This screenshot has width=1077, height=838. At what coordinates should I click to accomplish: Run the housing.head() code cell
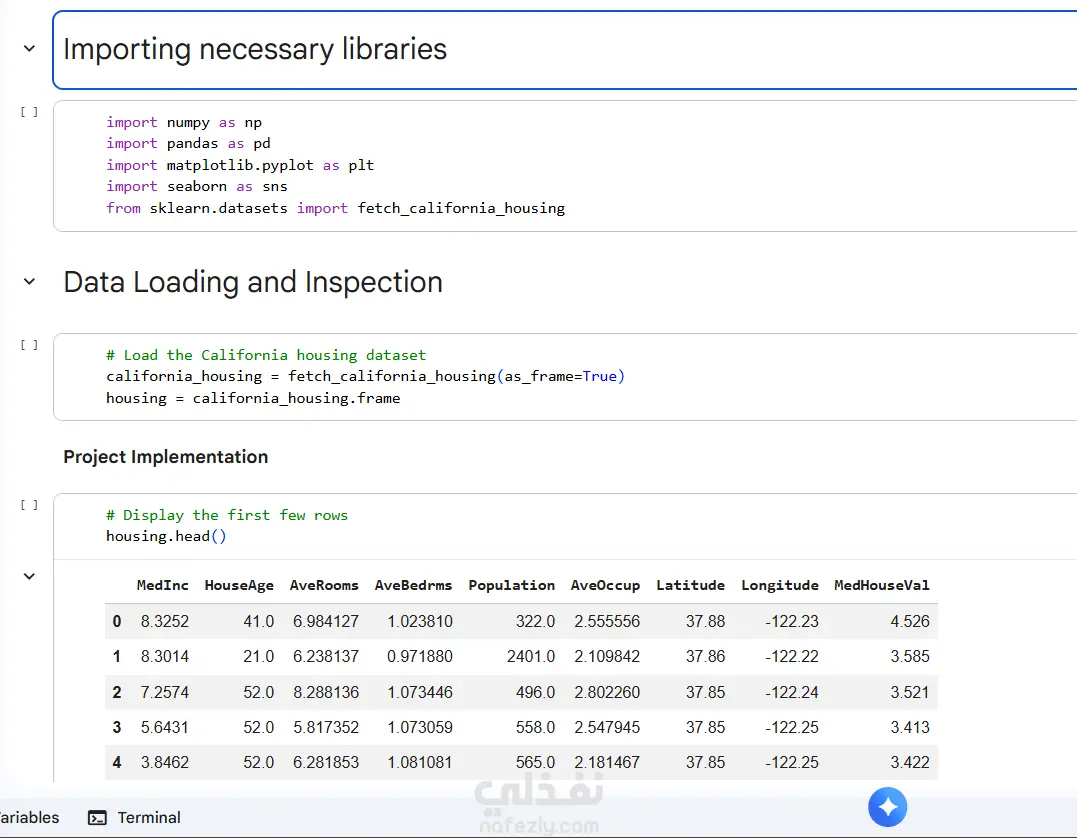point(29,505)
